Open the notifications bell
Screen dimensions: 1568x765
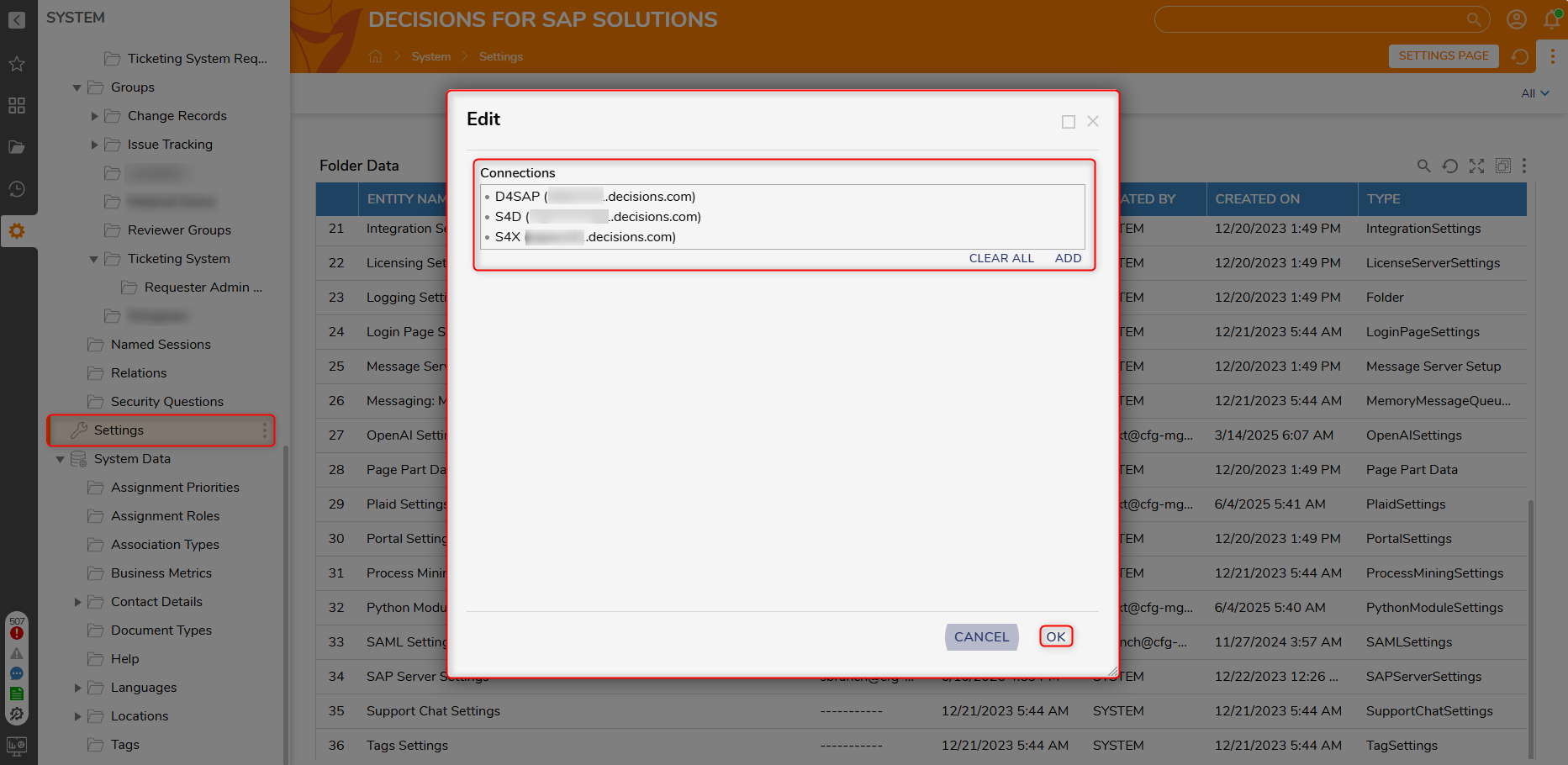point(1552,19)
